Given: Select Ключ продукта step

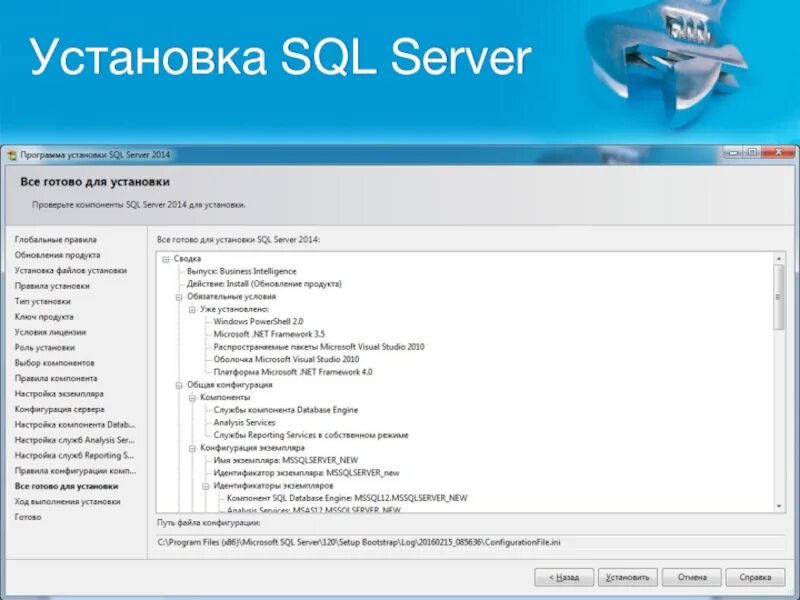Looking at the screenshot, I should tap(44, 317).
